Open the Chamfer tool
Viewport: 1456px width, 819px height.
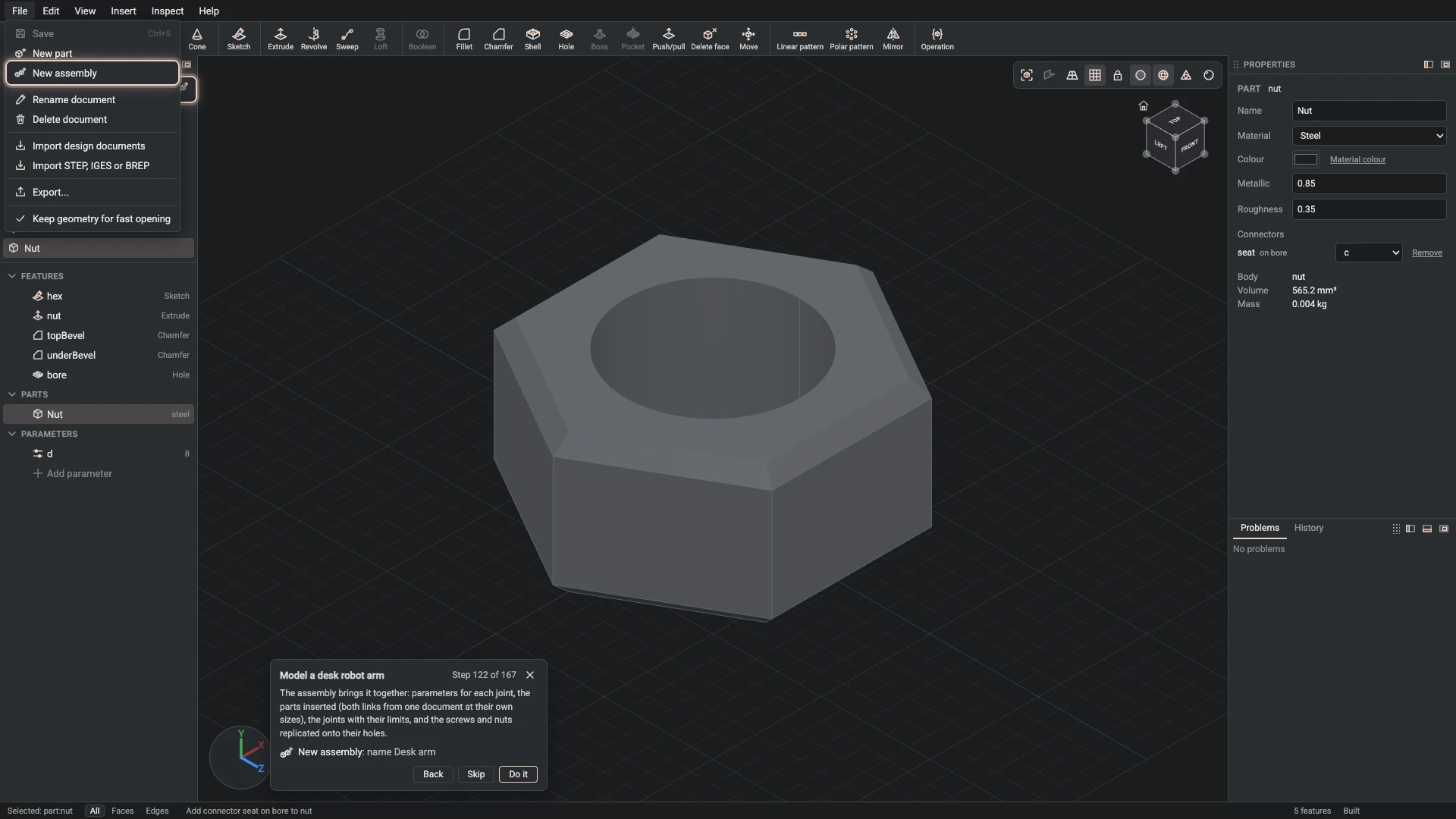pyautogui.click(x=498, y=39)
